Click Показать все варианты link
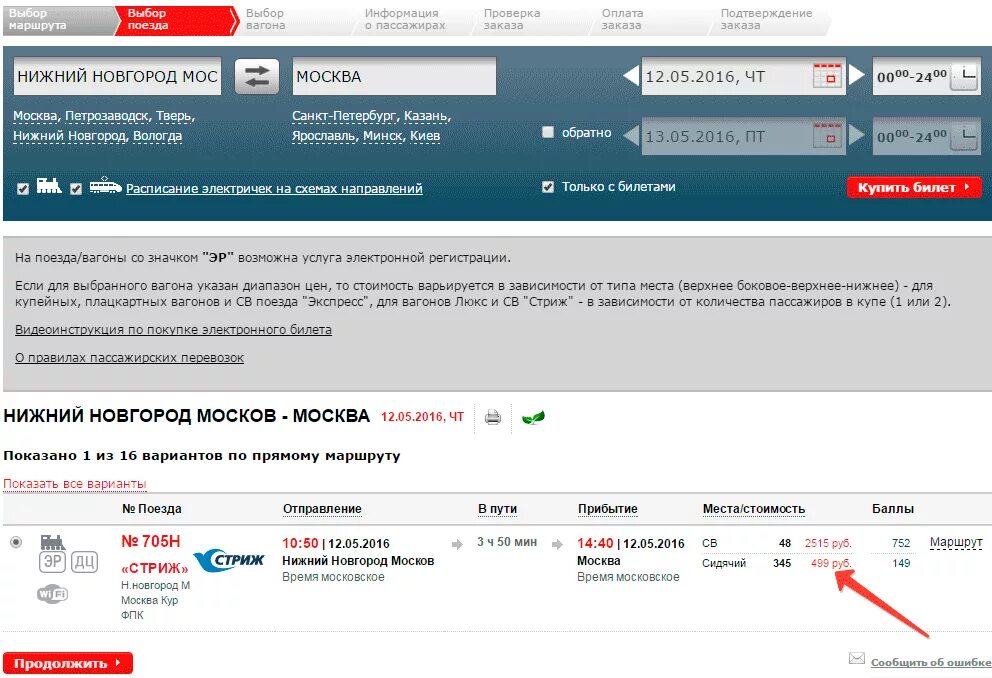 tap(75, 484)
